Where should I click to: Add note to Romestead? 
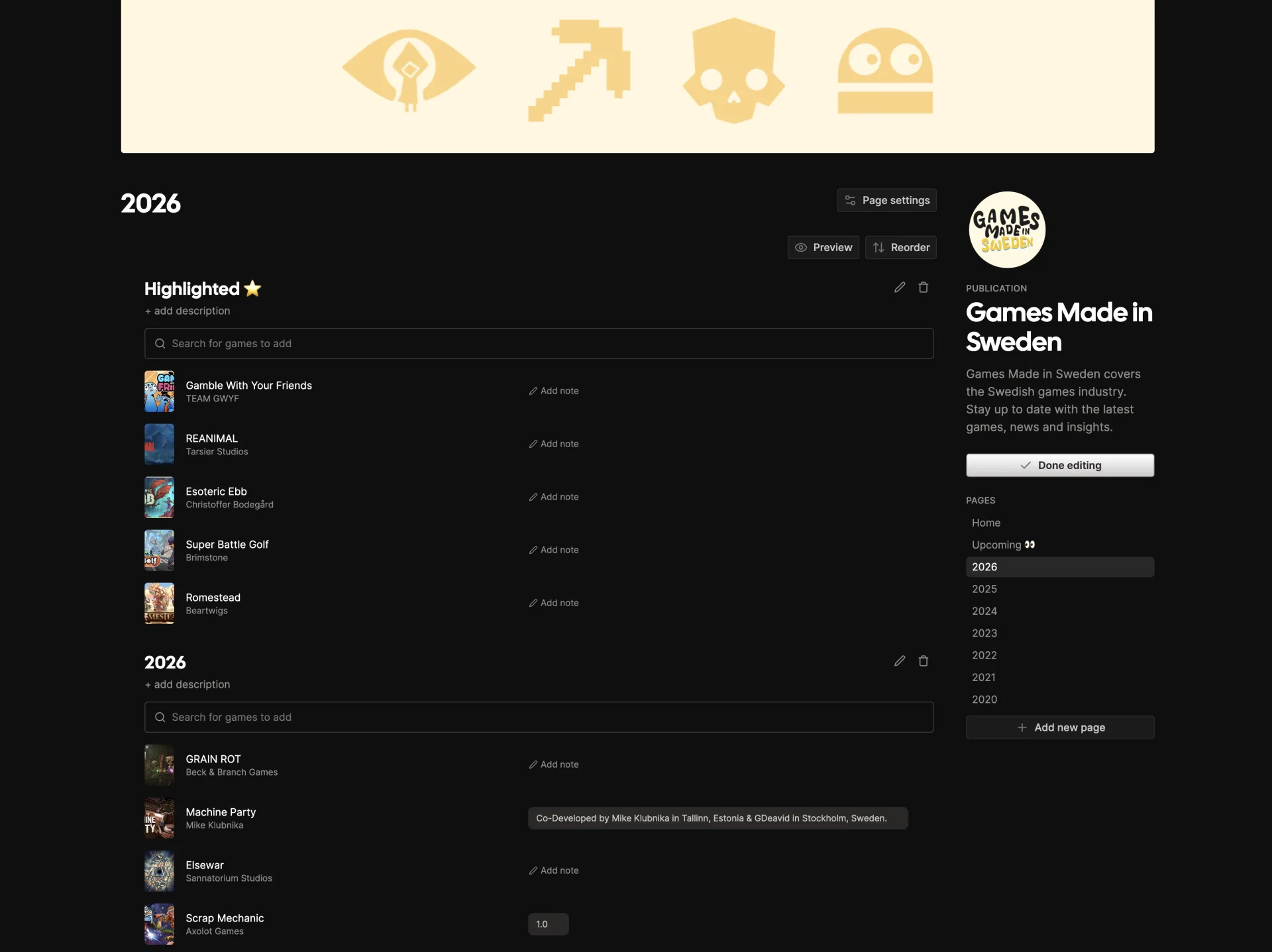tap(554, 603)
